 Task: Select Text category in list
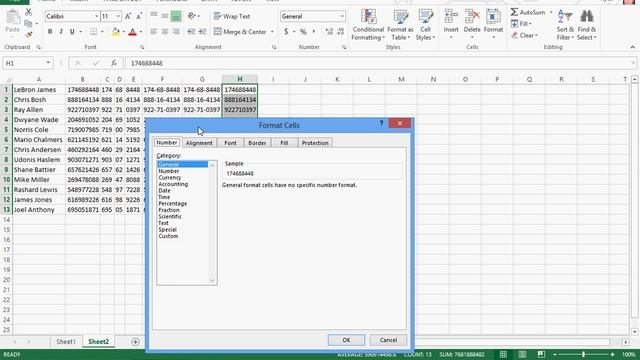[163, 223]
